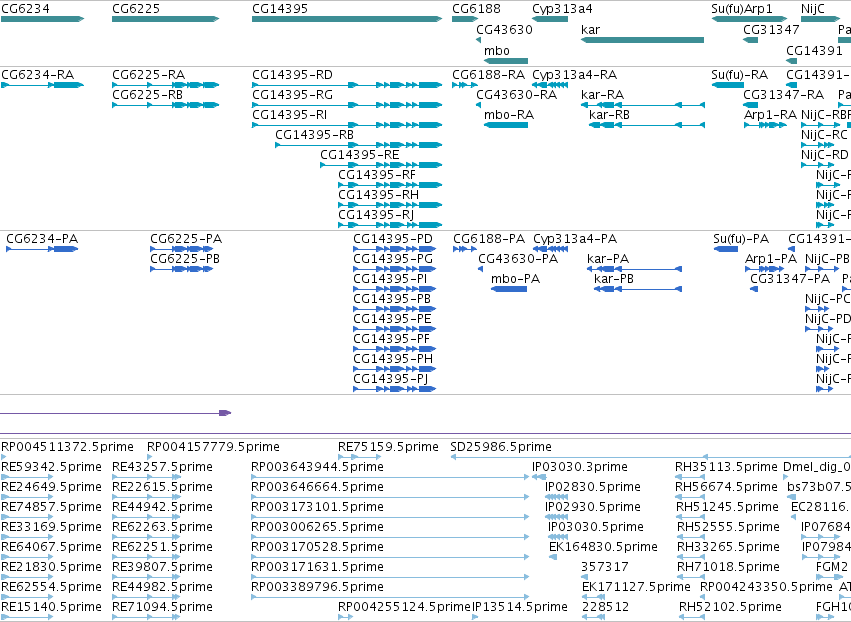
Task: Open the CG6225-PB protein label
Action: 185,259
